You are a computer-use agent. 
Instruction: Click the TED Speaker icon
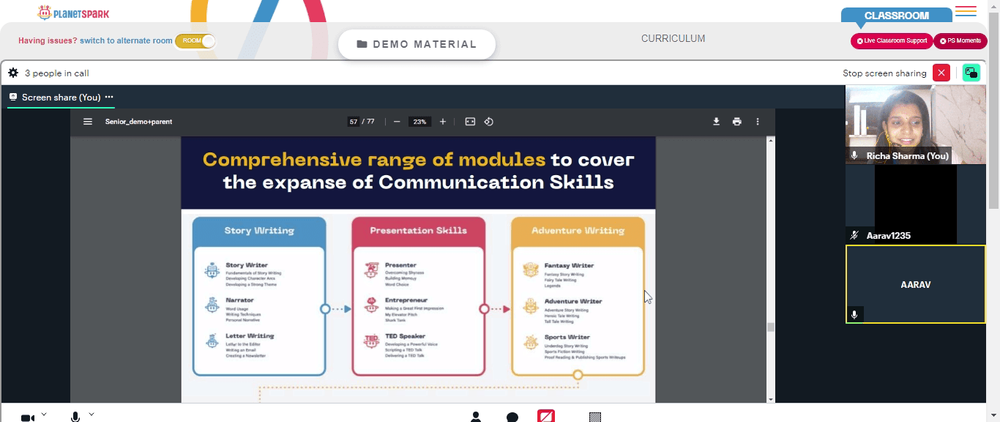click(371, 341)
